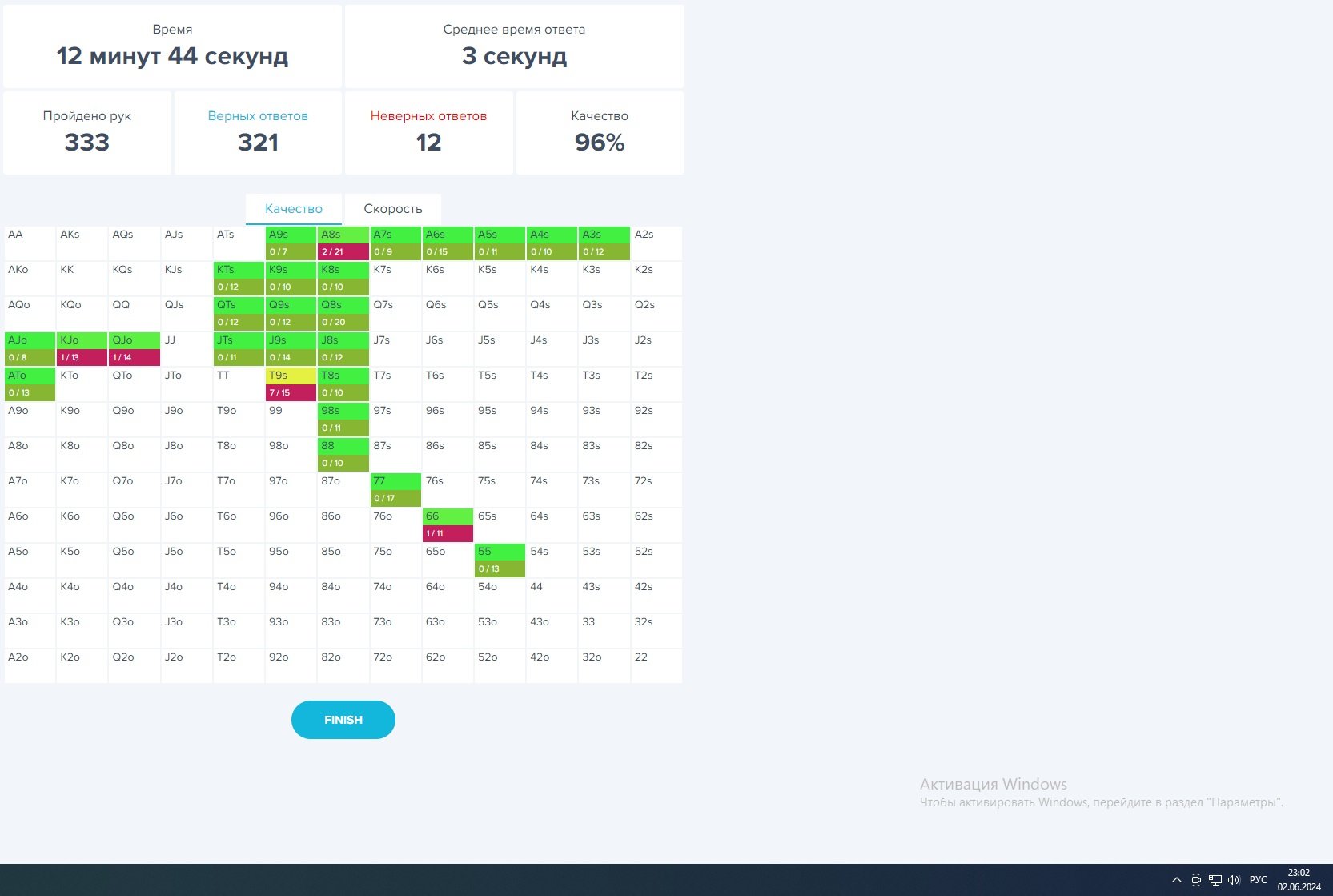Screen dimensions: 1333x896
Task: Click the QQ cell
Action: pyautogui.click(x=135, y=314)
